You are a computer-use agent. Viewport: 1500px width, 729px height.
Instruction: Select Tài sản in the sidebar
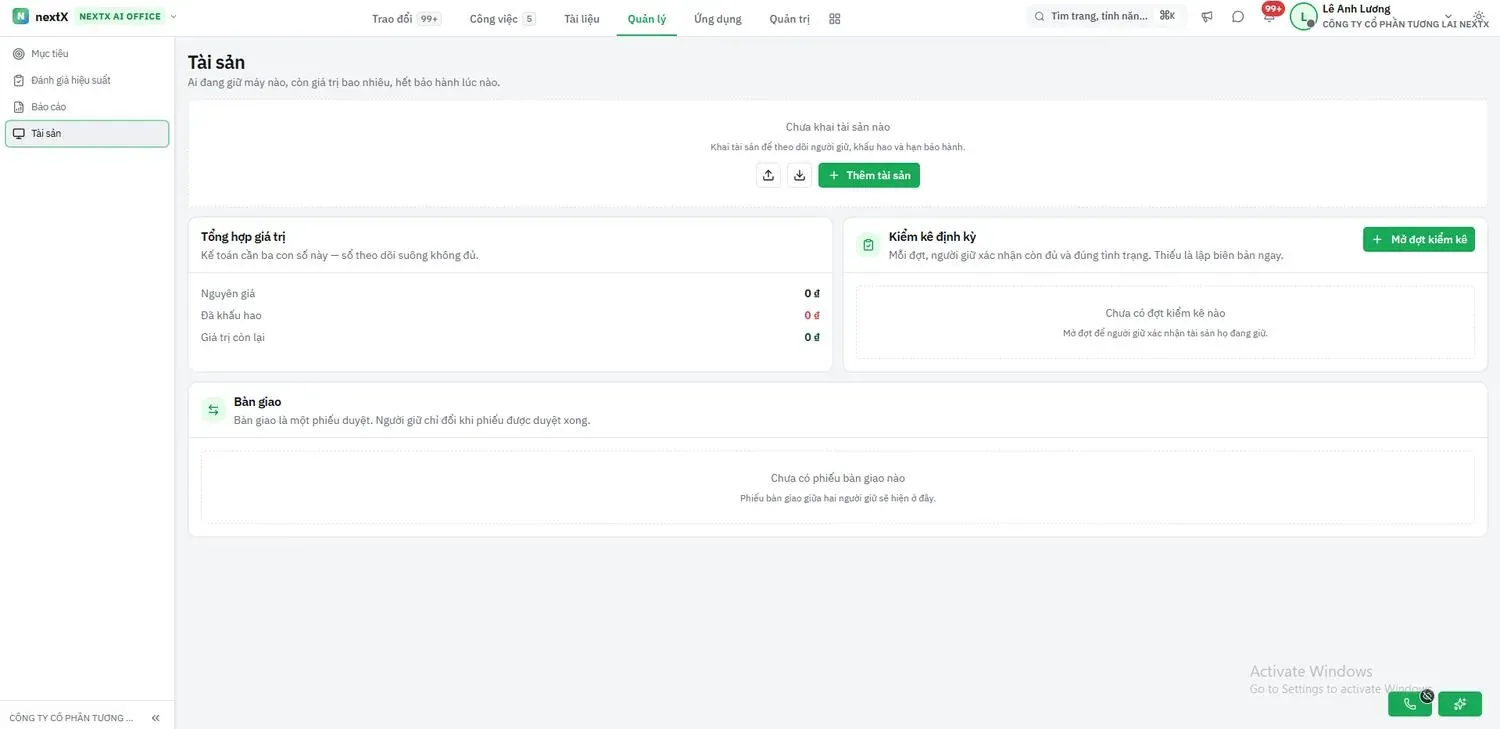click(x=87, y=134)
